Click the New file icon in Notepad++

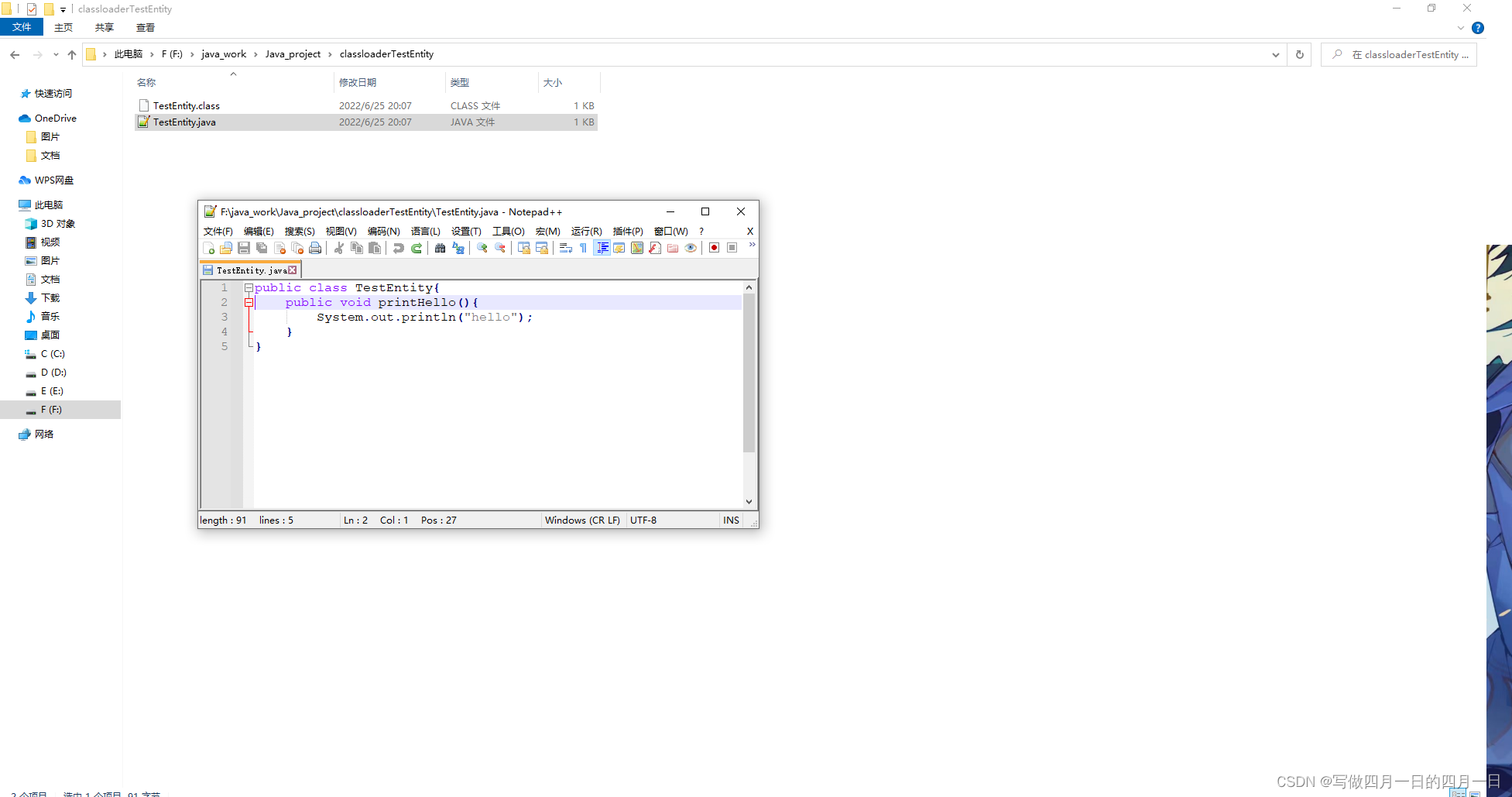[208, 248]
